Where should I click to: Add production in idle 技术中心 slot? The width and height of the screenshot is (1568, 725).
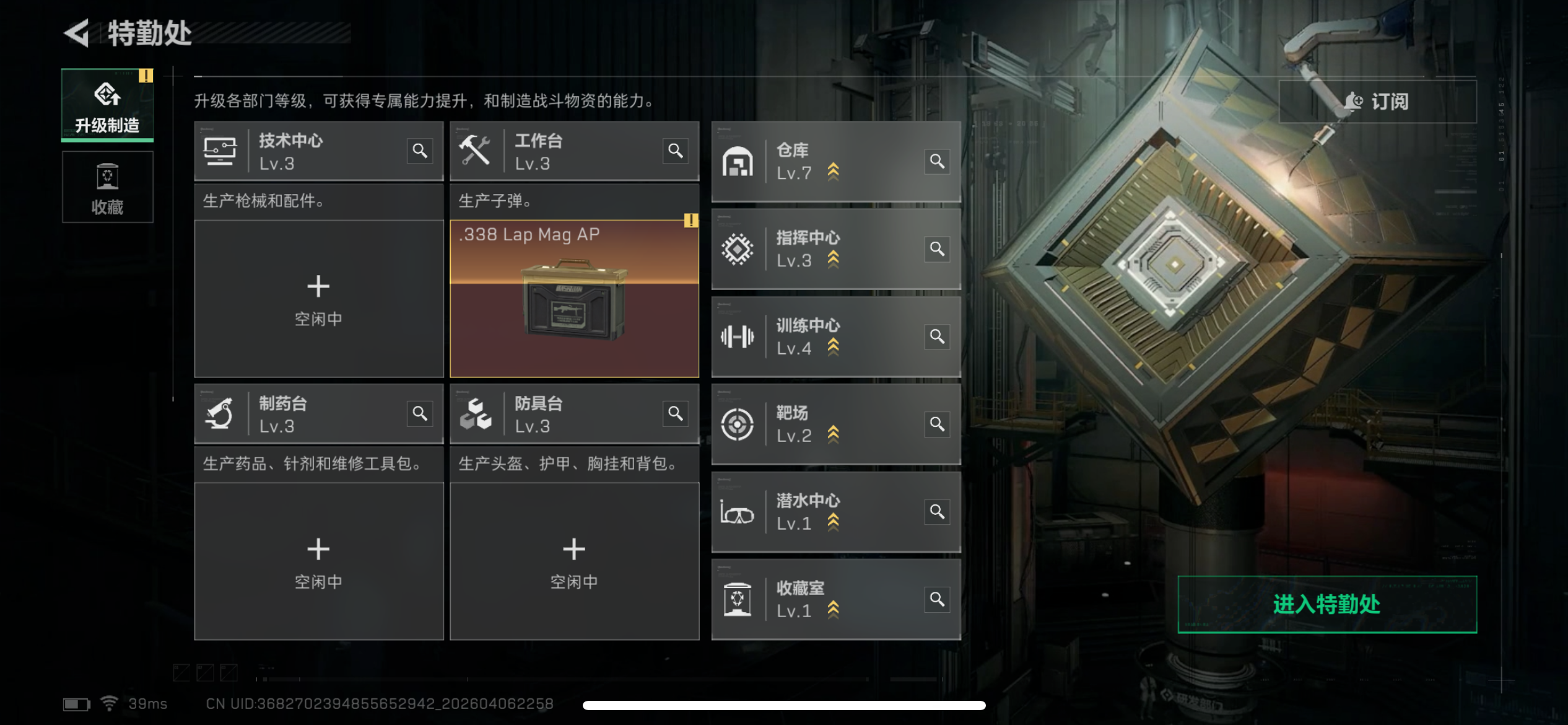pyautogui.click(x=319, y=299)
